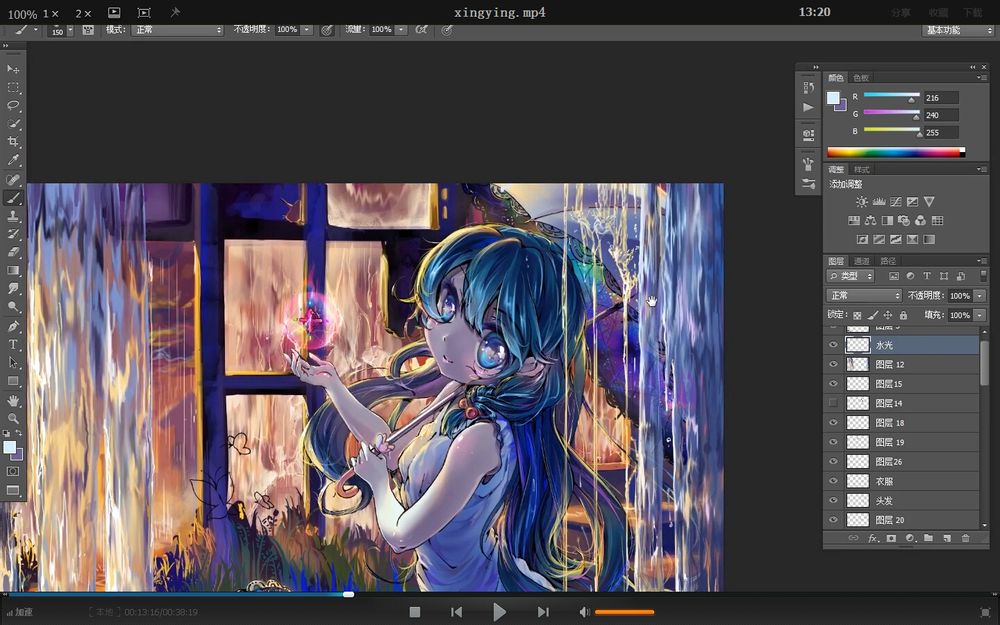Set playback speed to 2×
This screenshot has width=1000, height=625.
click(x=83, y=13)
